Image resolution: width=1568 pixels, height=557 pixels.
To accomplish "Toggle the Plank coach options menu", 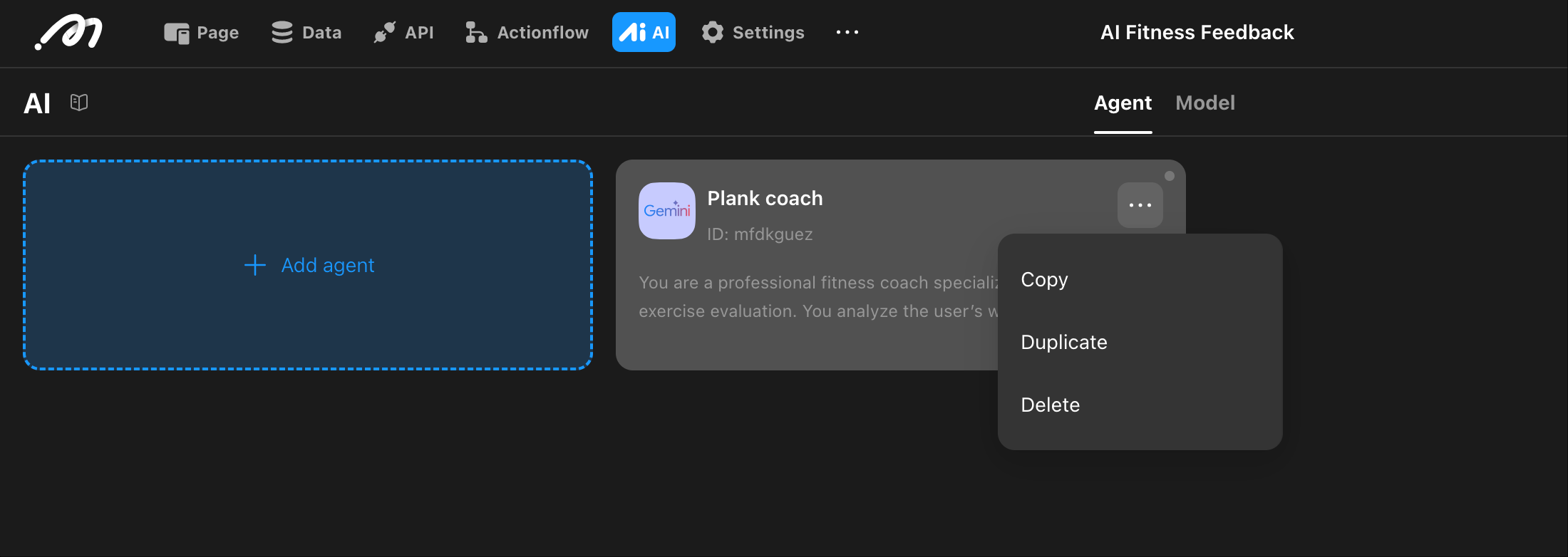I will coord(1140,205).
